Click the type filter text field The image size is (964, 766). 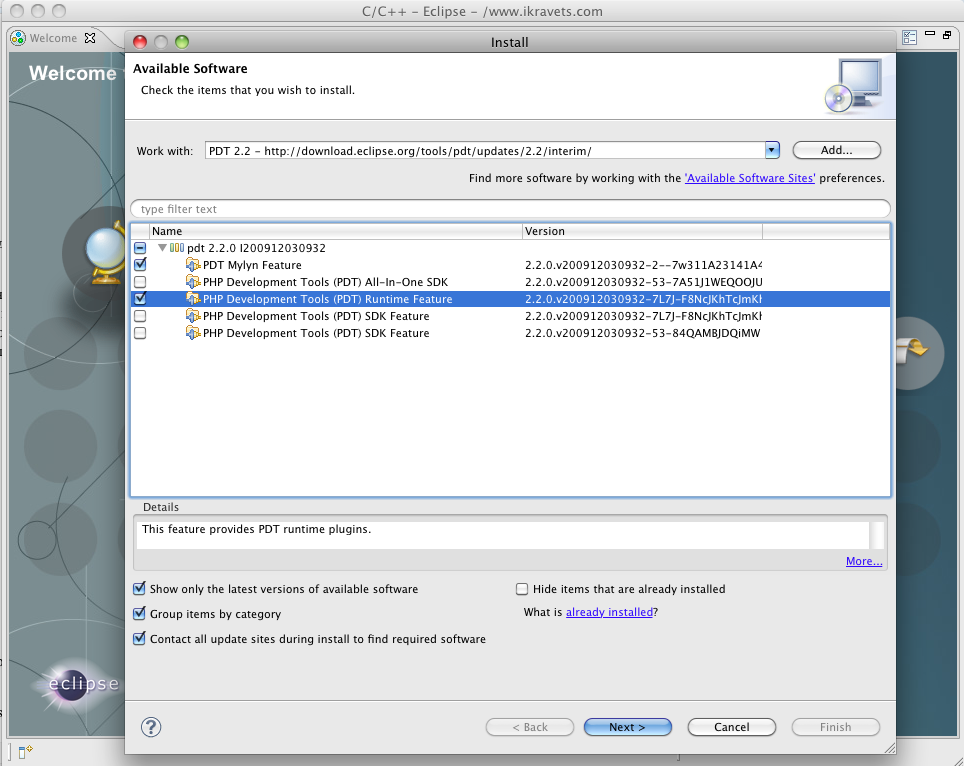pos(510,209)
